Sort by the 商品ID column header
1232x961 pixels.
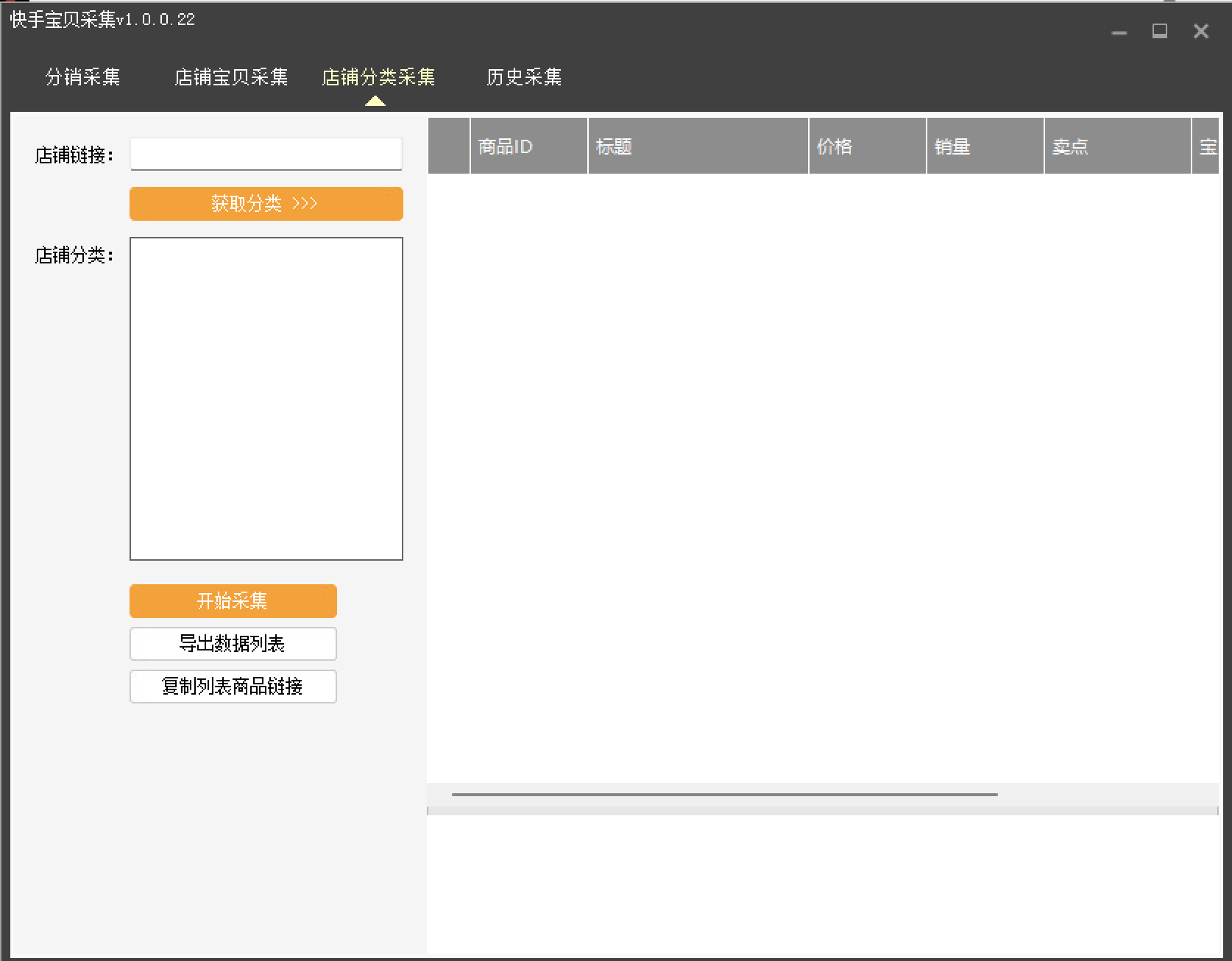(x=529, y=146)
